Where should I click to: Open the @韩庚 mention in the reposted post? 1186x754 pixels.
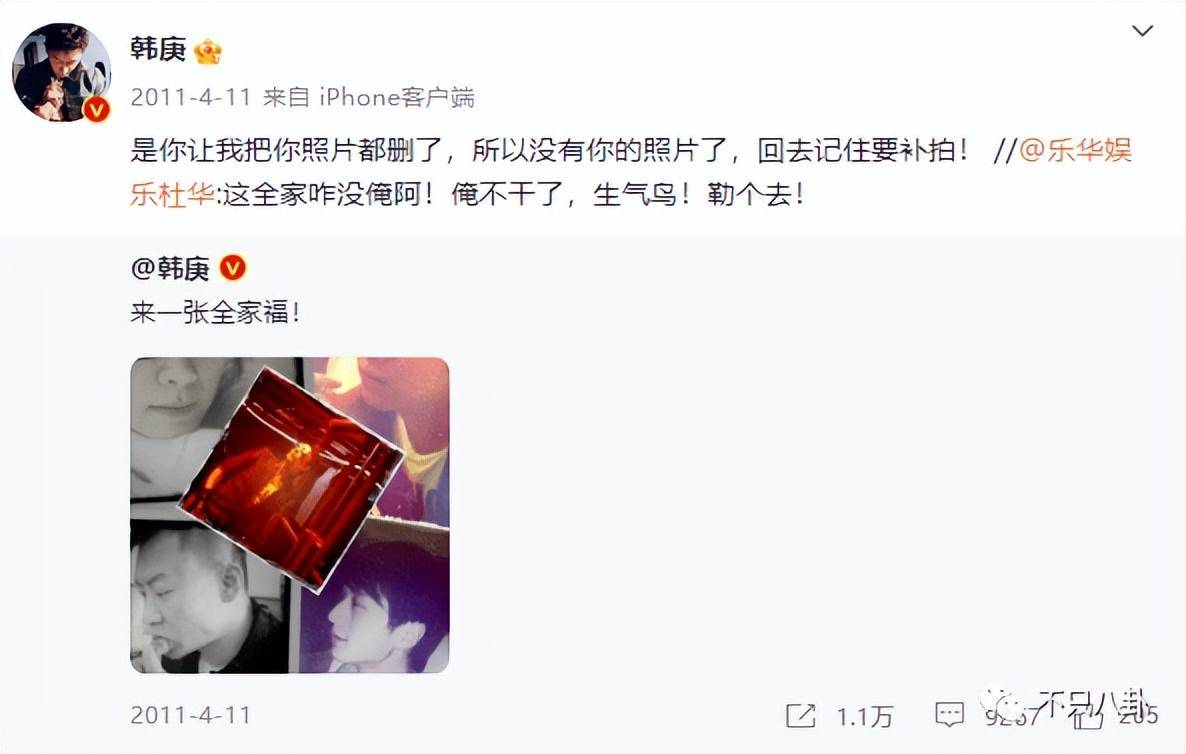[x=170, y=268]
